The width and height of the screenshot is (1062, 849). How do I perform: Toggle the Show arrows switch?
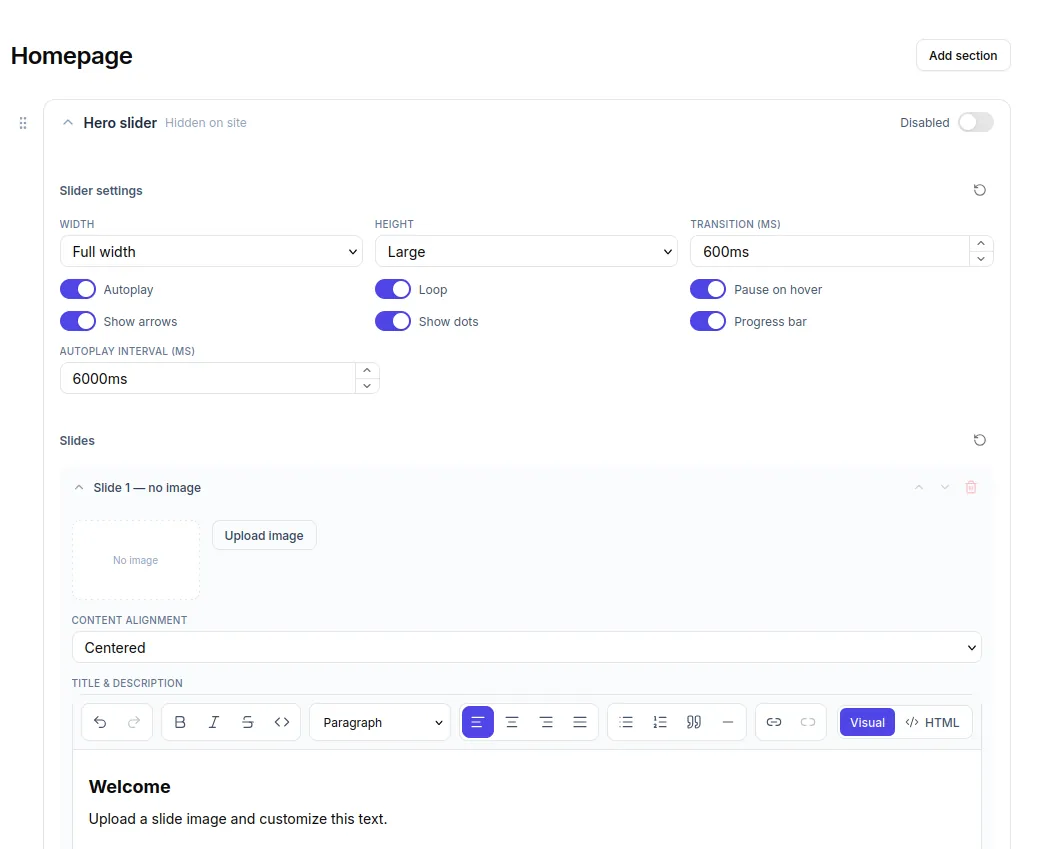click(x=78, y=322)
